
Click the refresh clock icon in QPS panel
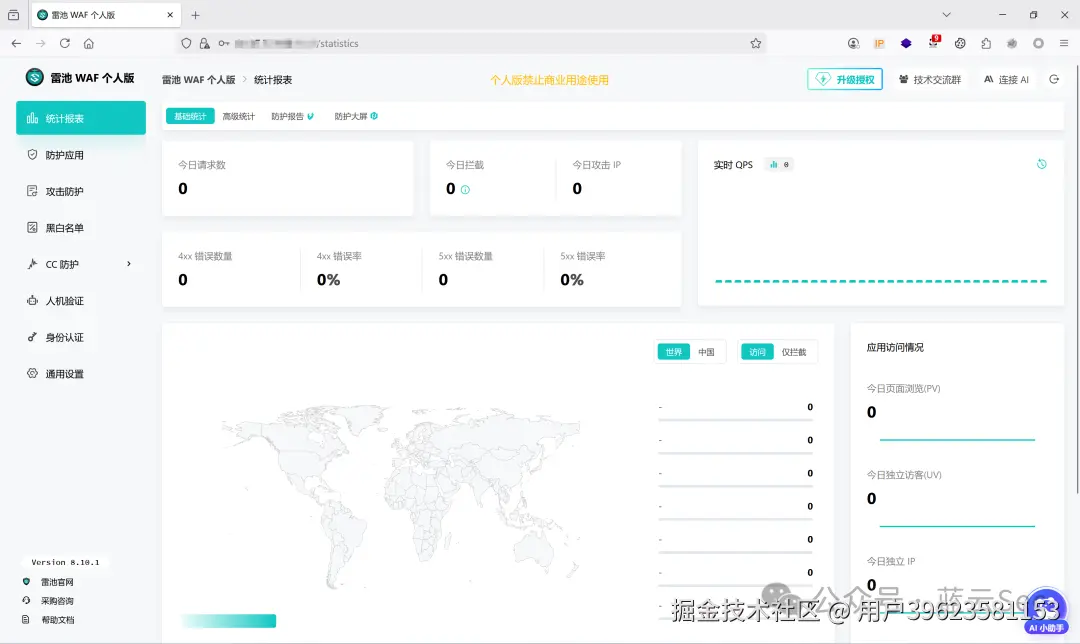tap(1041, 164)
